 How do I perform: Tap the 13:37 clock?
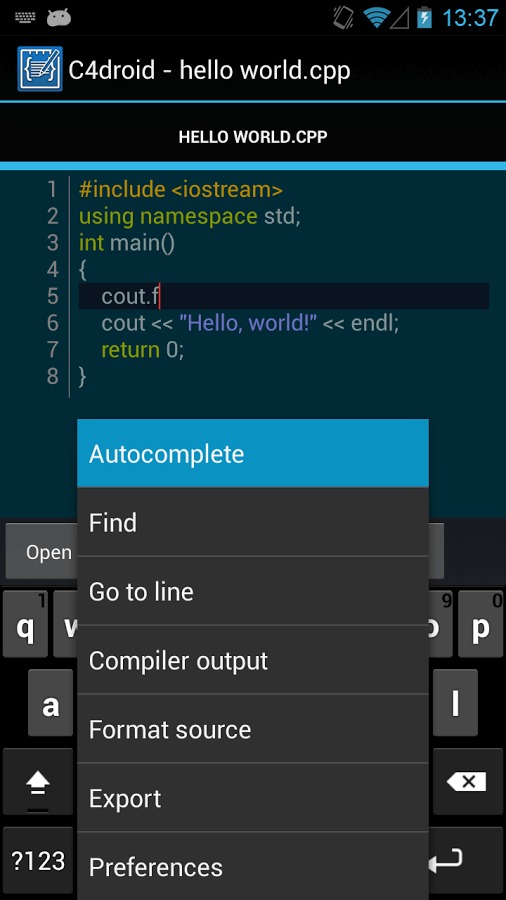470,18
